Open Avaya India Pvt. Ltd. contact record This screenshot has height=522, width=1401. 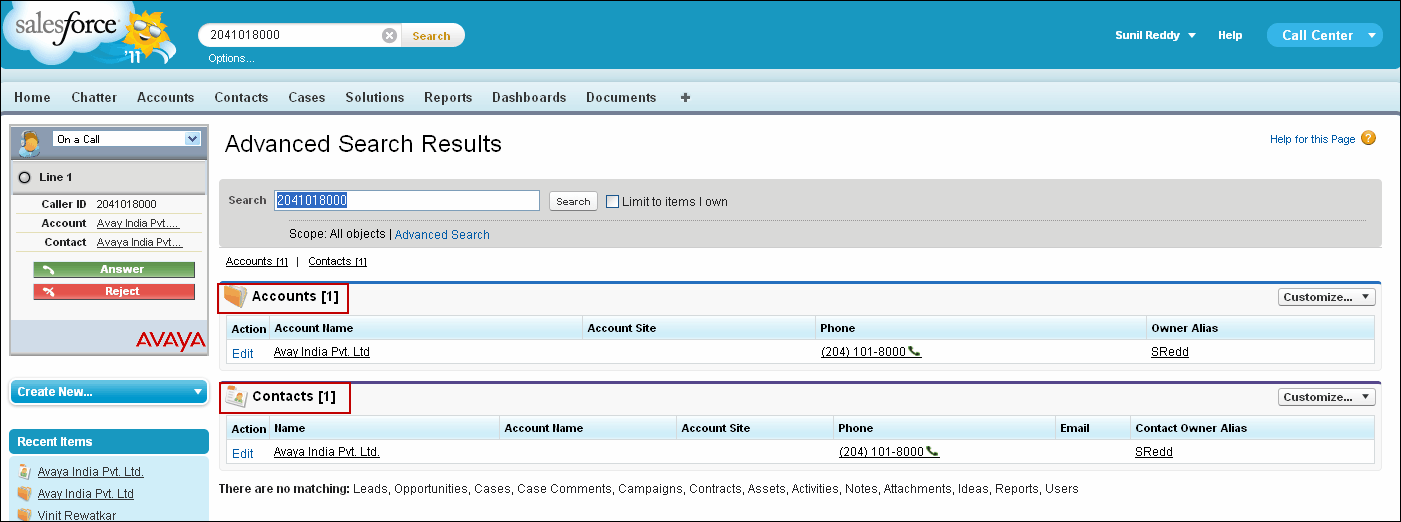coord(327,452)
